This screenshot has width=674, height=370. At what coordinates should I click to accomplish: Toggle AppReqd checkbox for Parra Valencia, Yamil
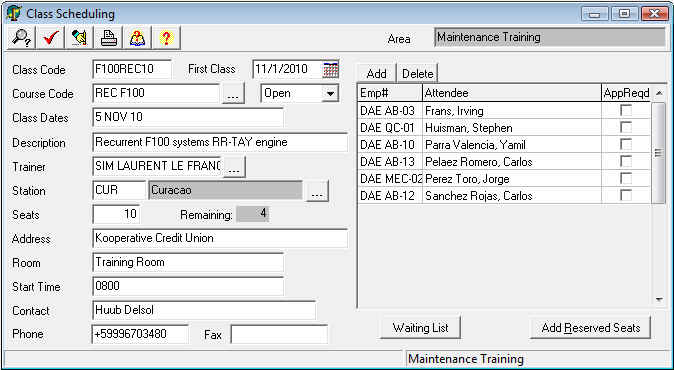coord(626,145)
